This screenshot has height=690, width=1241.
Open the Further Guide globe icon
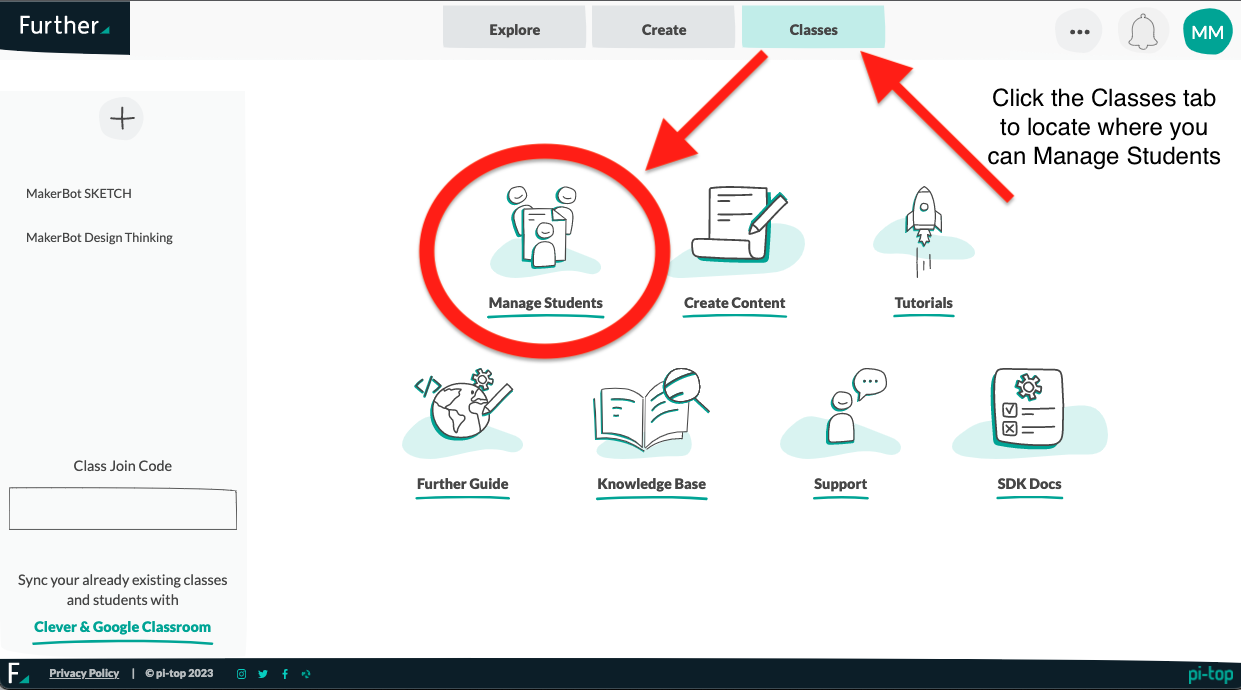tap(463, 412)
